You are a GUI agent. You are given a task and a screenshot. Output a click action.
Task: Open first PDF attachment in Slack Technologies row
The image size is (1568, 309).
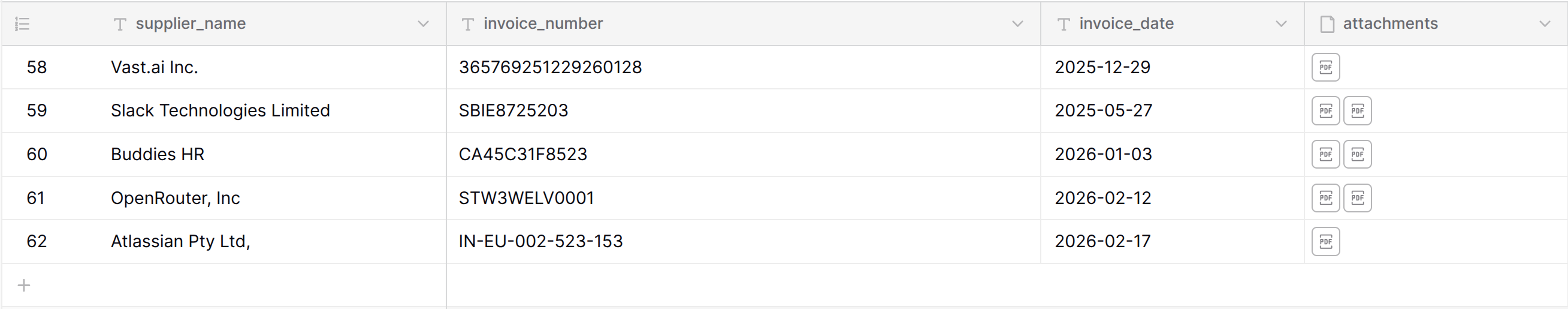point(1325,111)
